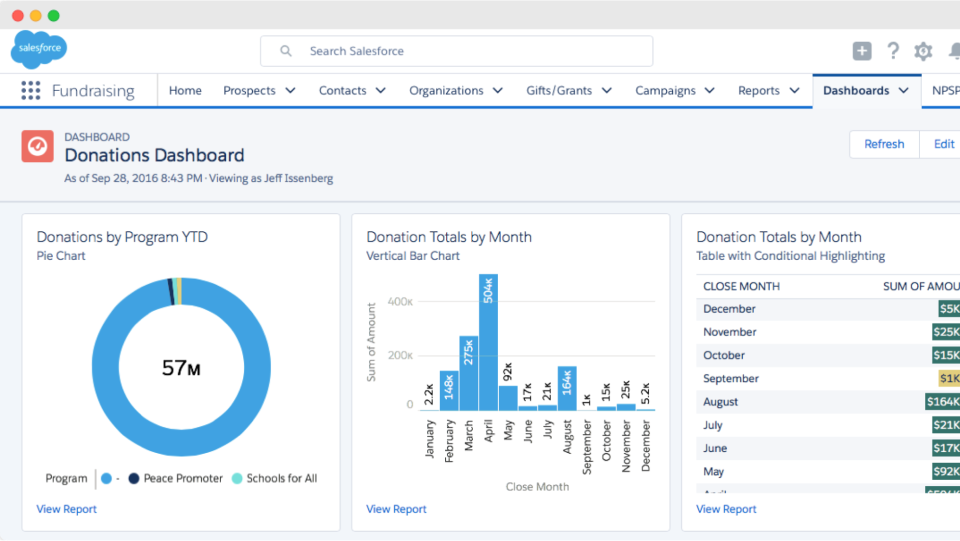Open View Report under the table
960x541 pixels.
click(x=726, y=509)
